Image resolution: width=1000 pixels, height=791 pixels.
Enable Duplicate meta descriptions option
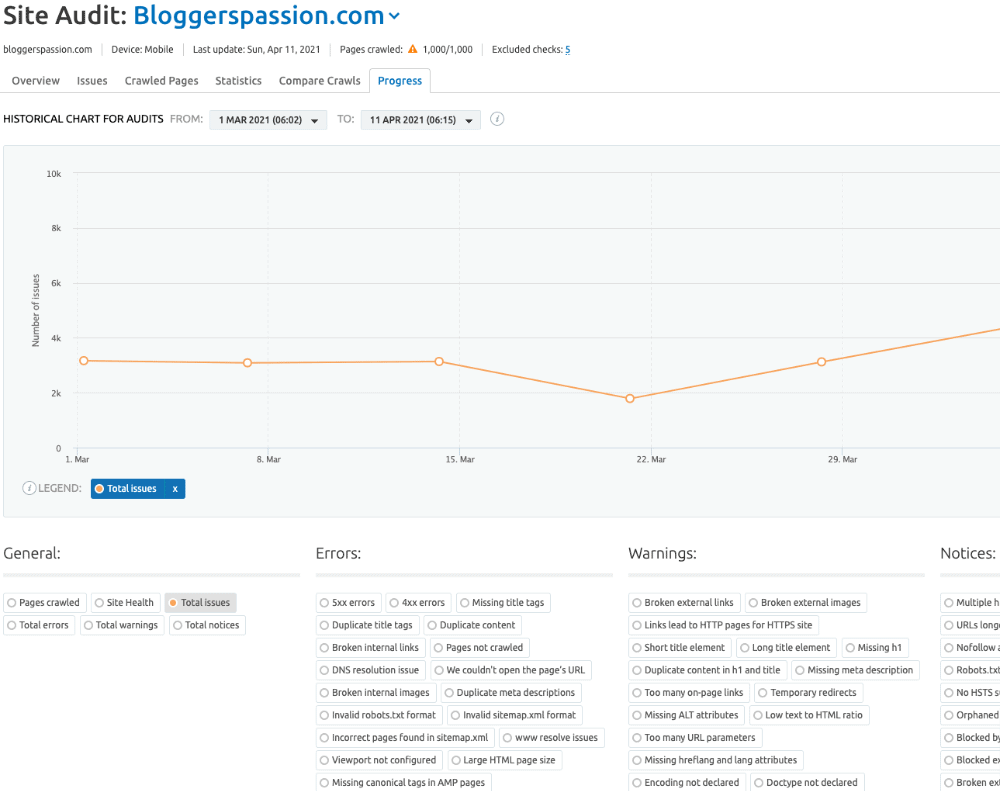511,693
